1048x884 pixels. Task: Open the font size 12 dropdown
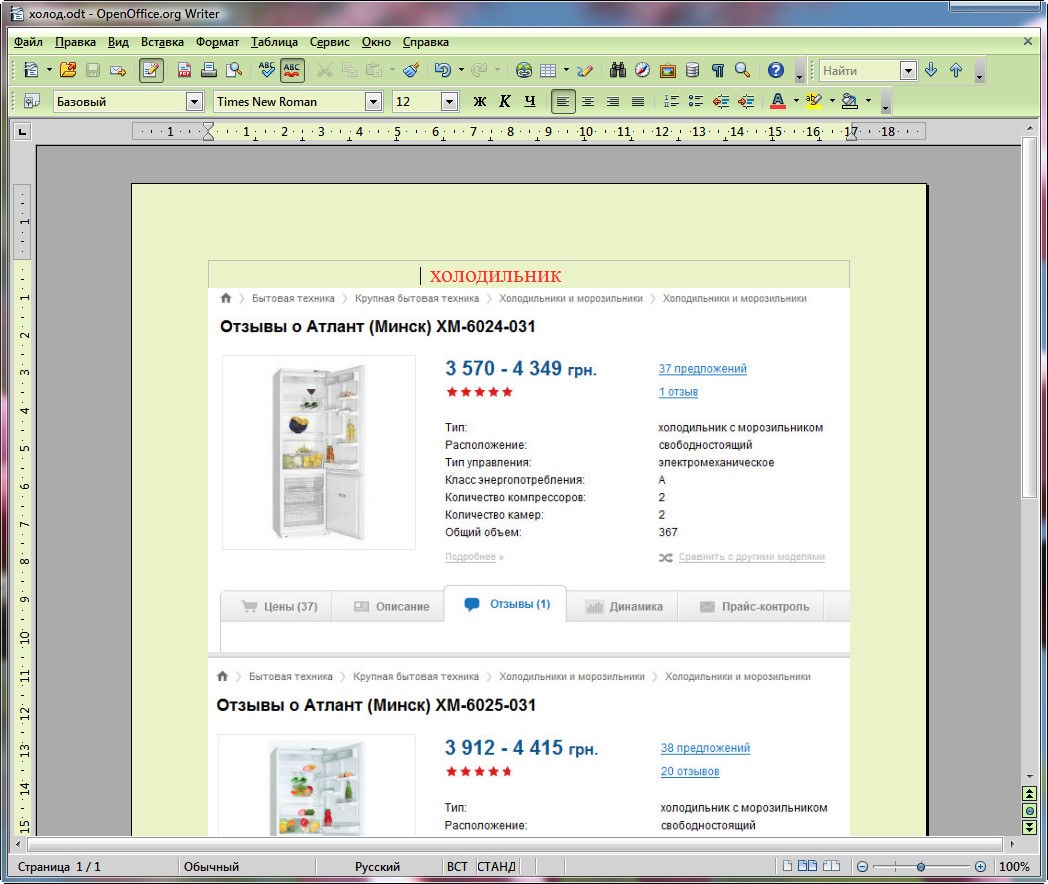point(450,101)
